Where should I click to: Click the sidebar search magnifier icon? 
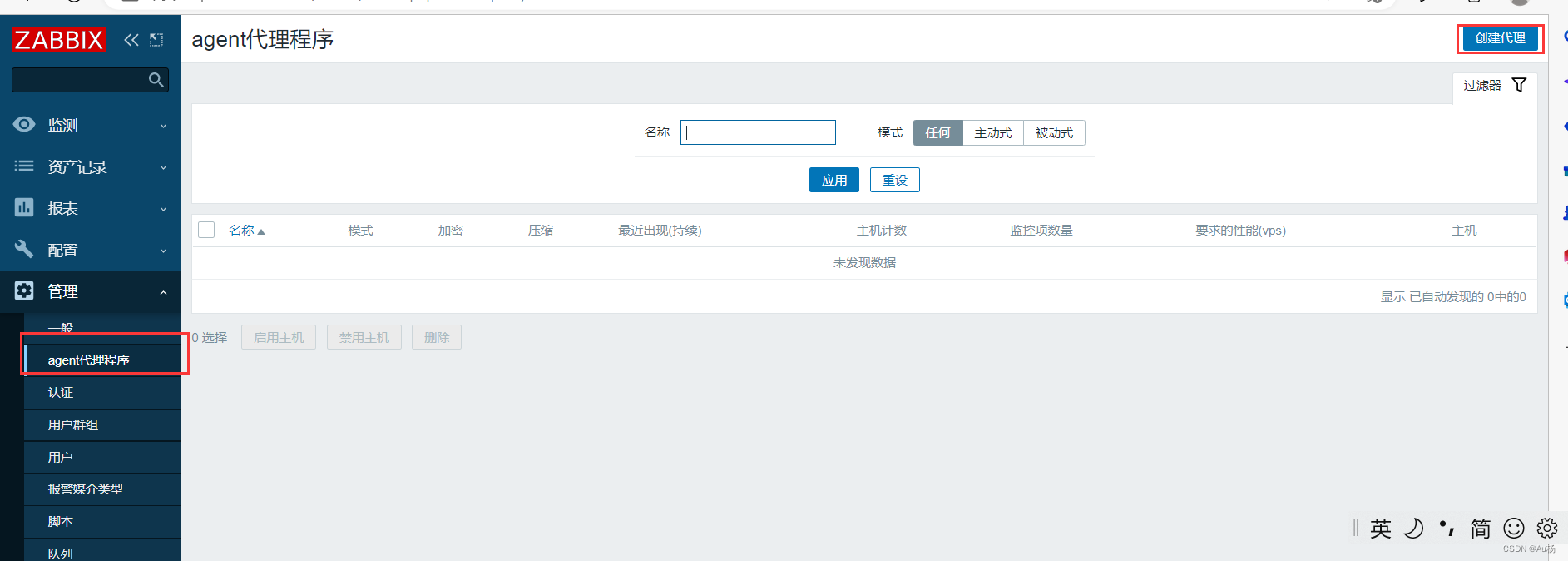point(156,80)
